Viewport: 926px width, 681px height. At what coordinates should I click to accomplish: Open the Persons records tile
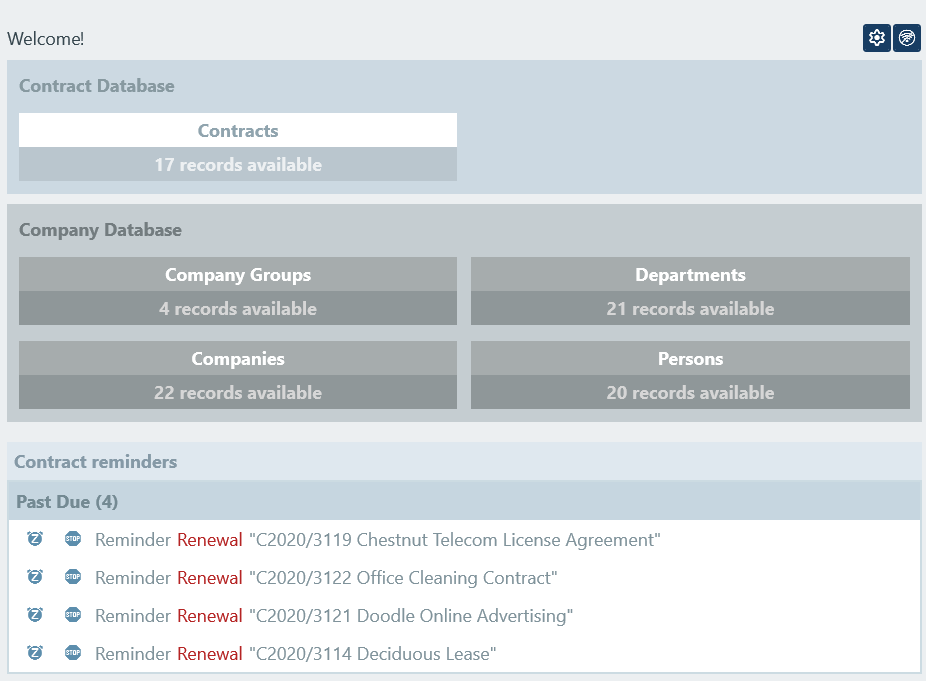(x=690, y=375)
